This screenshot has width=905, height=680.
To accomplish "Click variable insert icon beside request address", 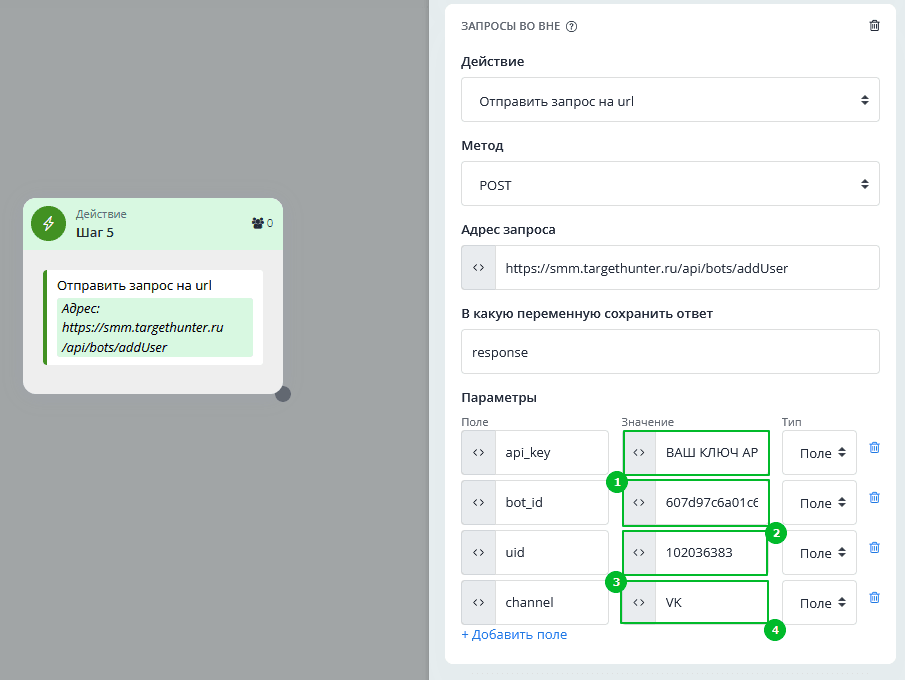I will click(x=478, y=268).
